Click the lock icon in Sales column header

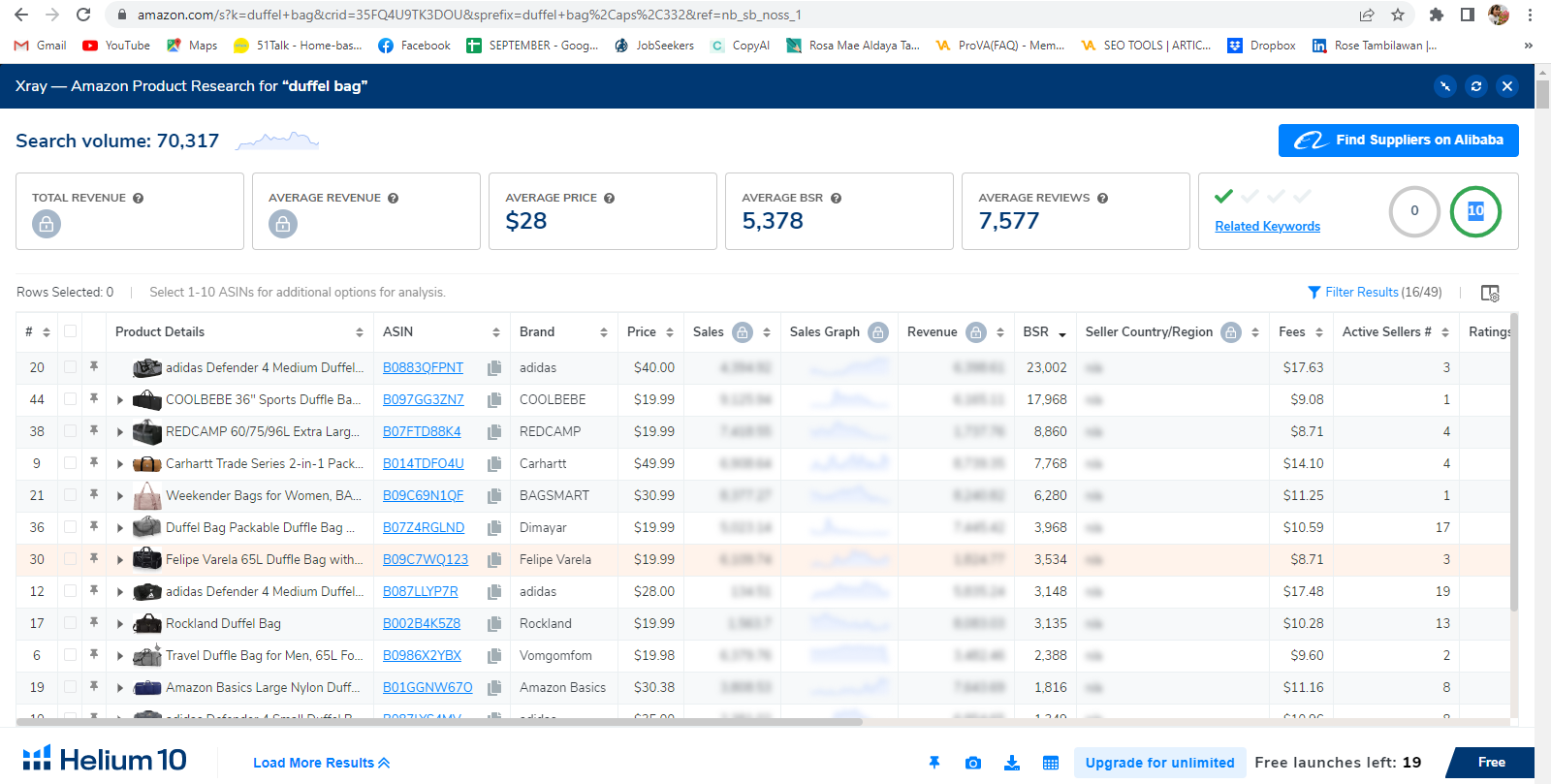click(x=743, y=332)
